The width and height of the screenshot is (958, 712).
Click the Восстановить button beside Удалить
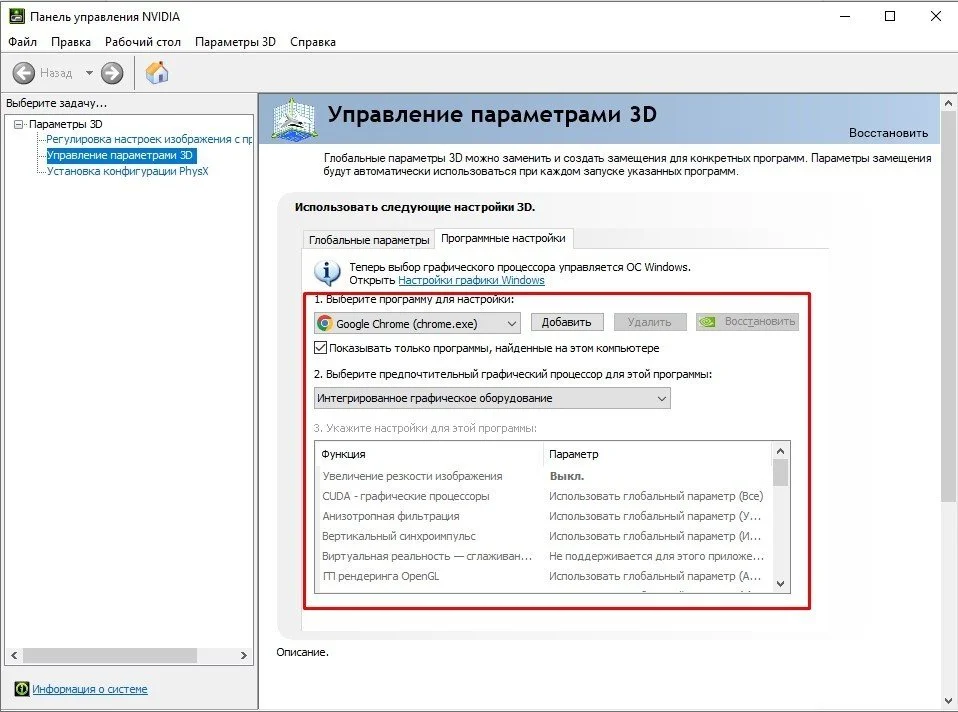point(747,321)
